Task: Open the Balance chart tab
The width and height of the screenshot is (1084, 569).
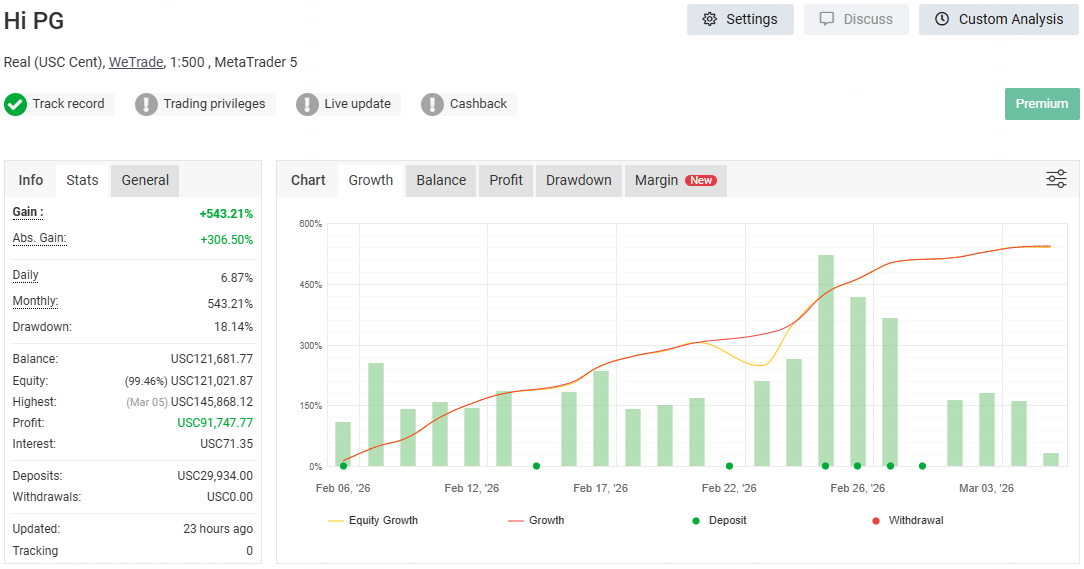Action: pos(441,180)
